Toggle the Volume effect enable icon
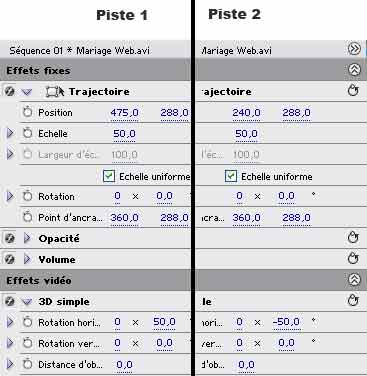367x376 pixels. tap(10, 259)
